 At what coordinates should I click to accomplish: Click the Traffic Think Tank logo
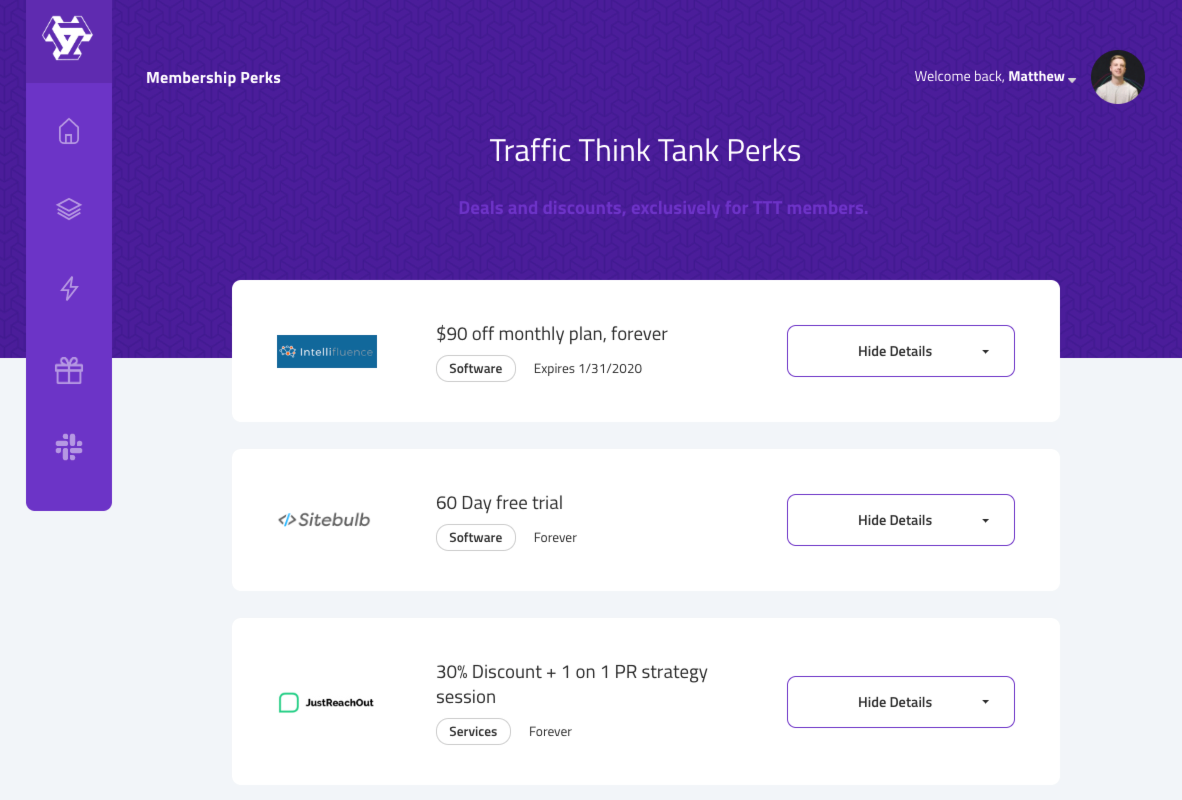coord(68,38)
